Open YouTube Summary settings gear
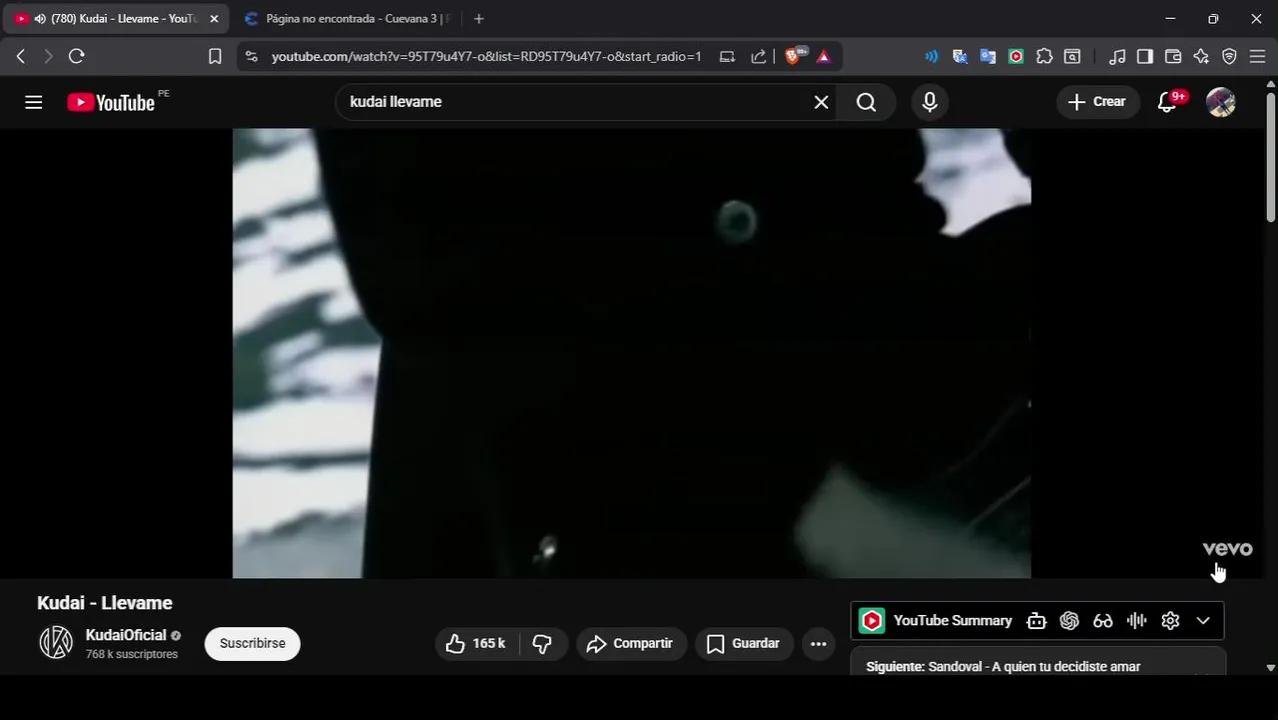 (x=1170, y=621)
